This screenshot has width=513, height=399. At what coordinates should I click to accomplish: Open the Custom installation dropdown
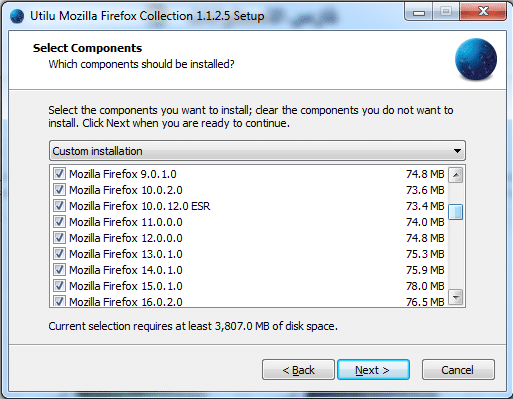click(x=257, y=151)
